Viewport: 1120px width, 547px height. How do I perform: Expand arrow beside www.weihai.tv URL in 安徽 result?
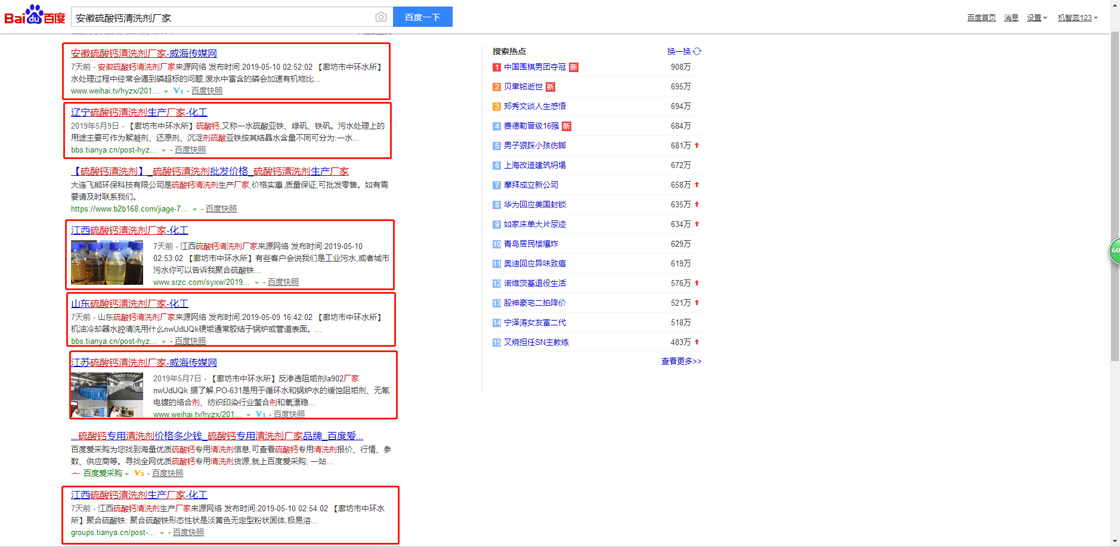click(x=166, y=92)
